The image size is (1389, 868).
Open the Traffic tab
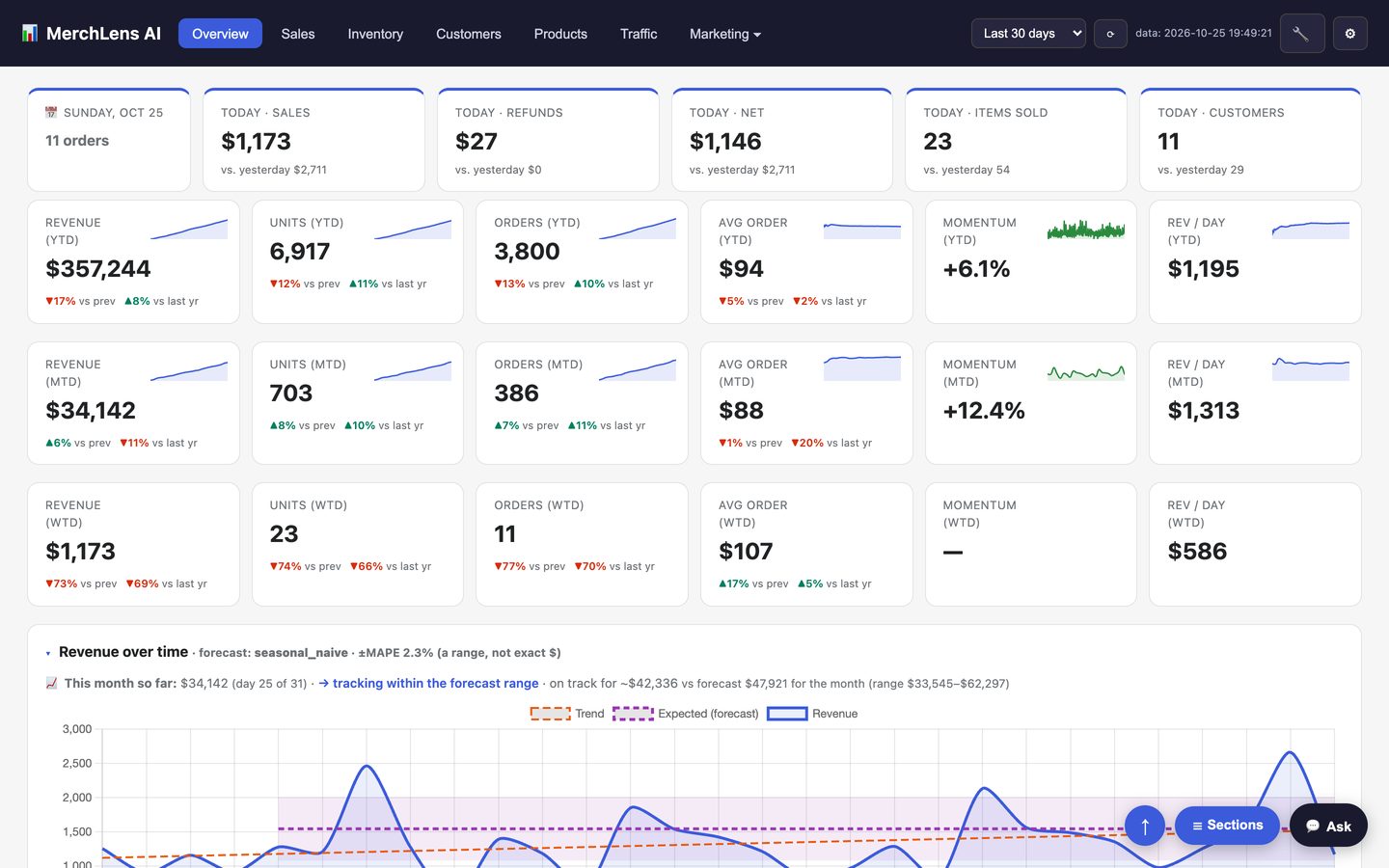[x=639, y=34]
